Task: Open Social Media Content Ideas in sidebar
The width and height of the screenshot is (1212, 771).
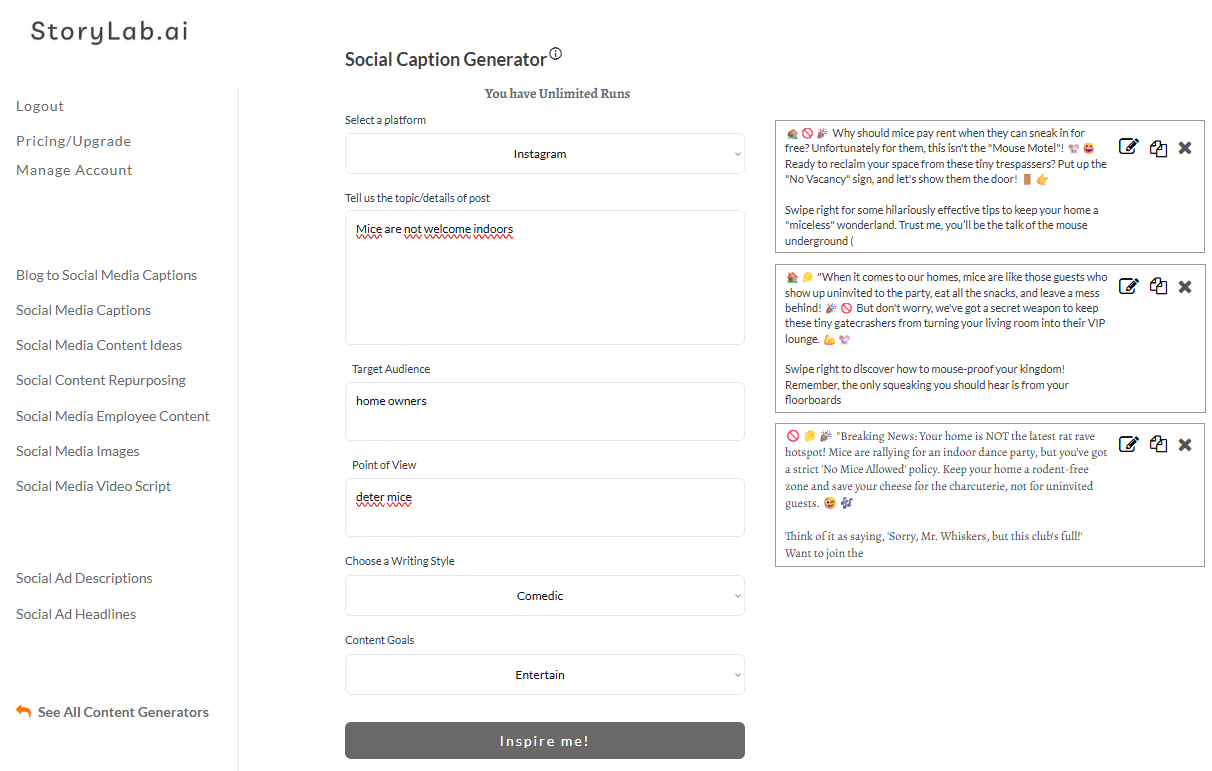Action: pyautogui.click(x=99, y=345)
